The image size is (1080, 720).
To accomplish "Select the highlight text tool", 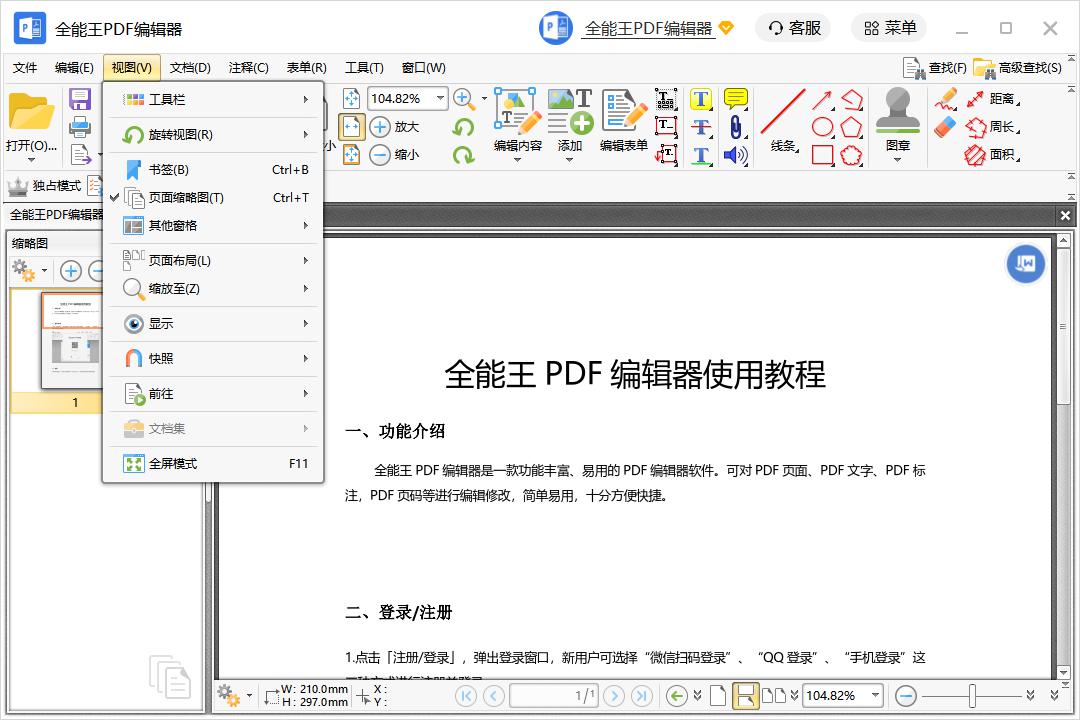I will (x=701, y=99).
